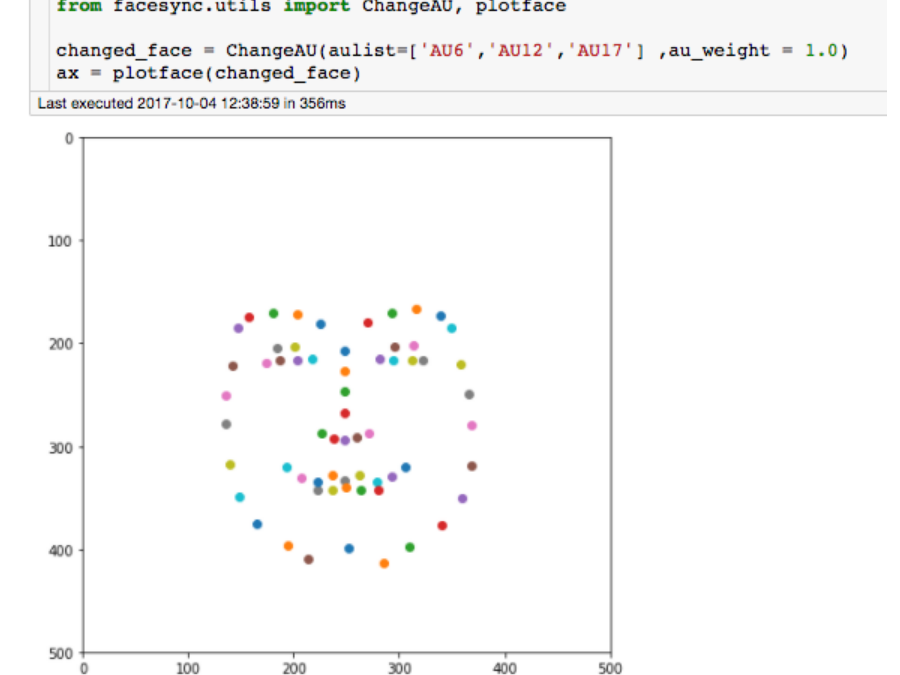Place cursor on the ax = plotface(changed_face) line

coord(208,73)
